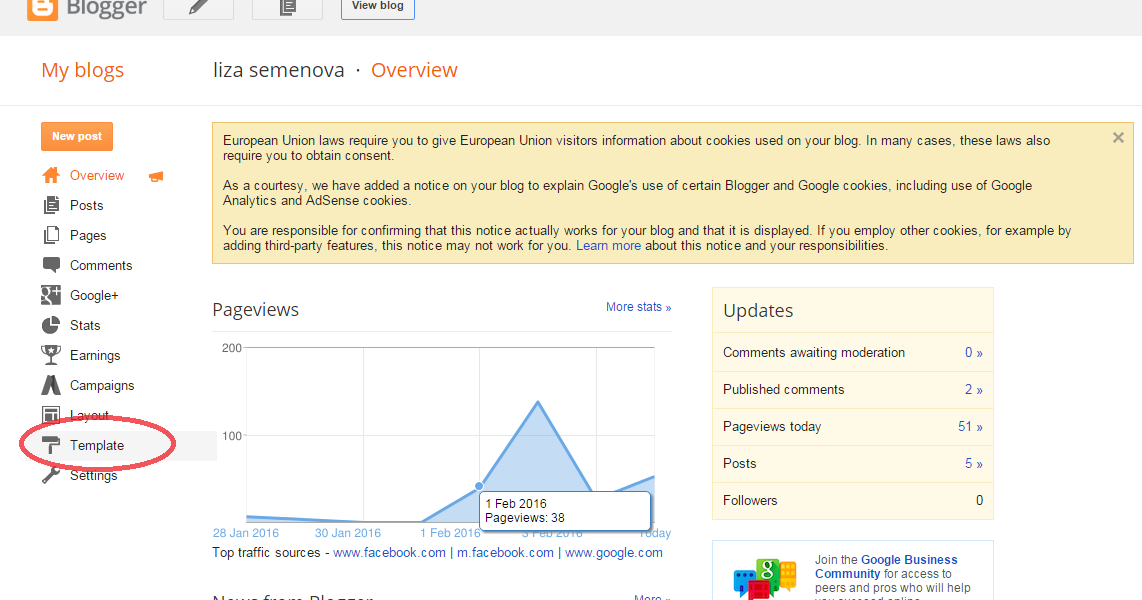
Task: Click the Stats pie chart icon
Action: point(51,325)
